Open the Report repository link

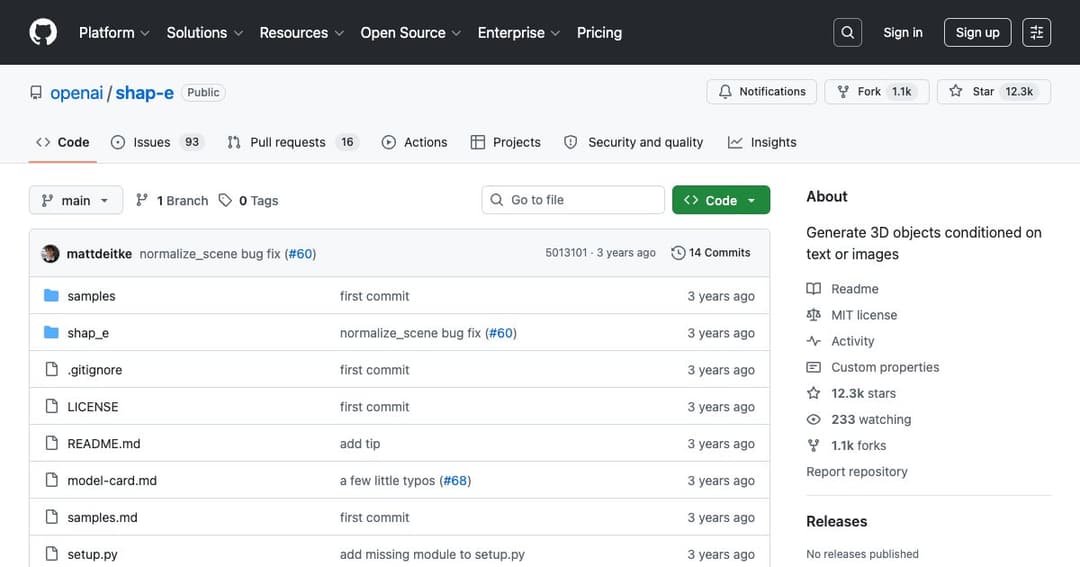click(857, 472)
